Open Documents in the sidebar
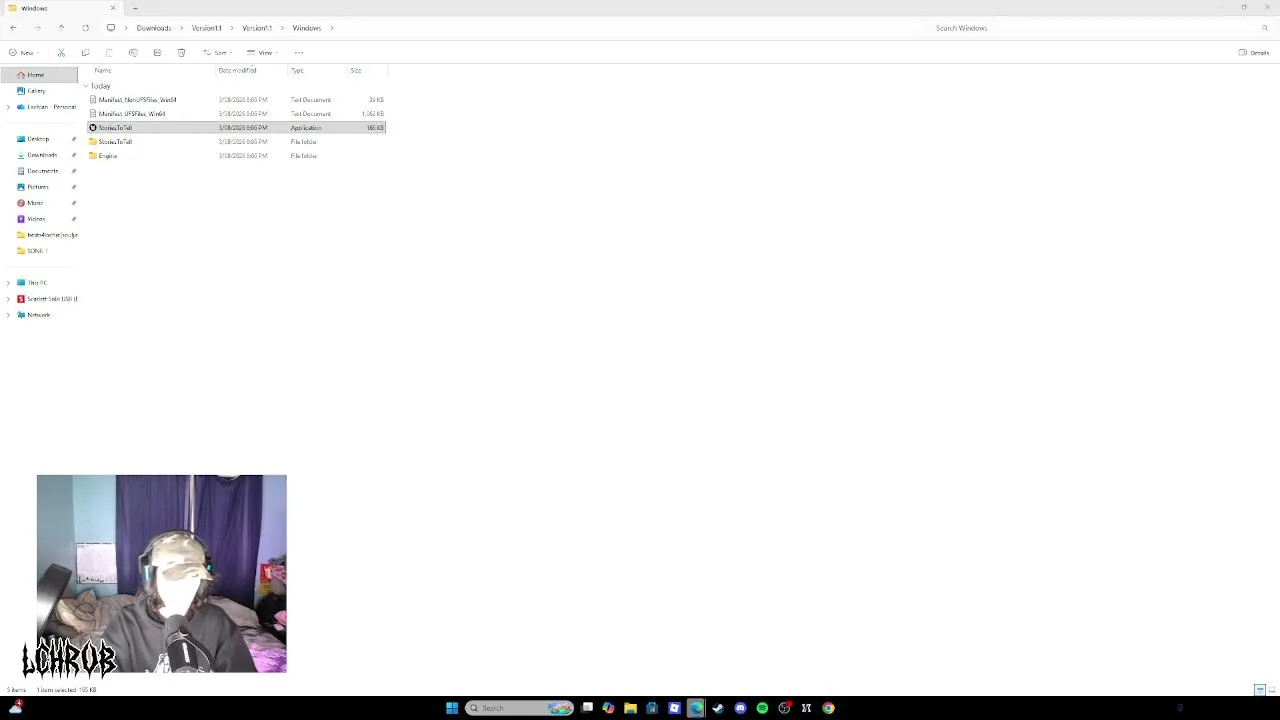The image size is (1280, 720). point(41,171)
